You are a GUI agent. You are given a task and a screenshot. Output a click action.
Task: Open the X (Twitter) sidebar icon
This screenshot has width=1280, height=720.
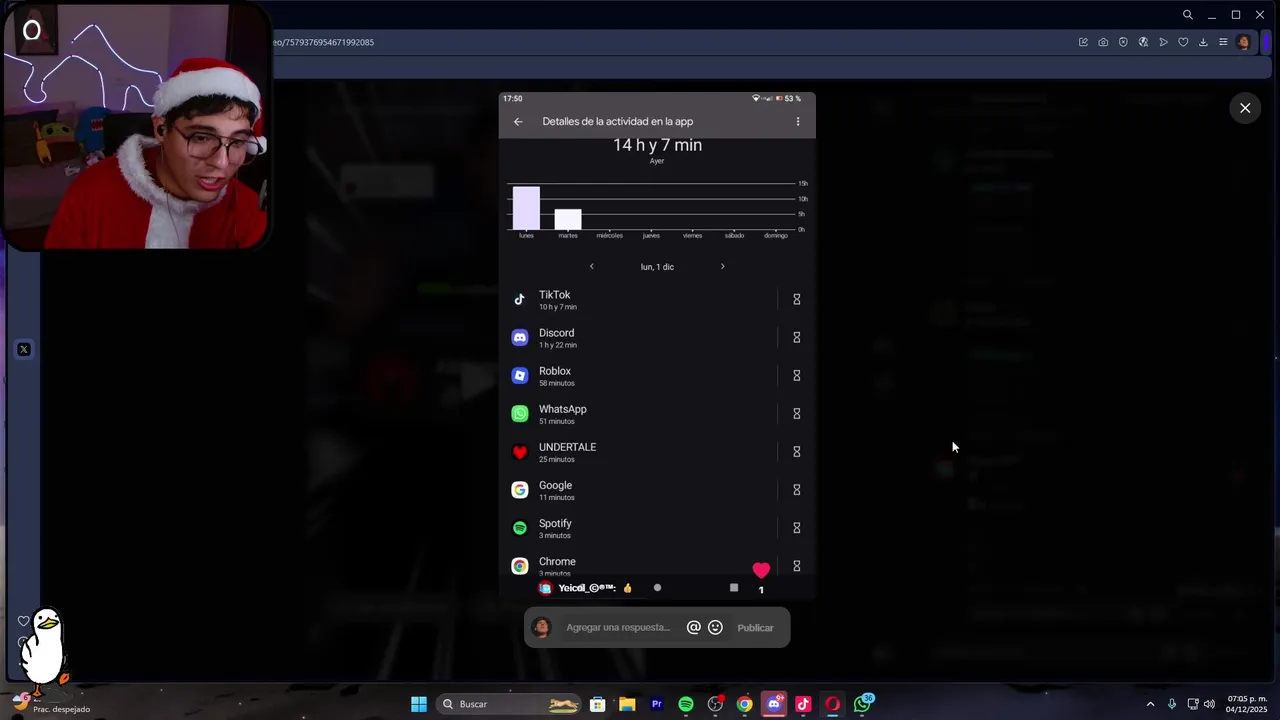pyautogui.click(x=24, y=349)
